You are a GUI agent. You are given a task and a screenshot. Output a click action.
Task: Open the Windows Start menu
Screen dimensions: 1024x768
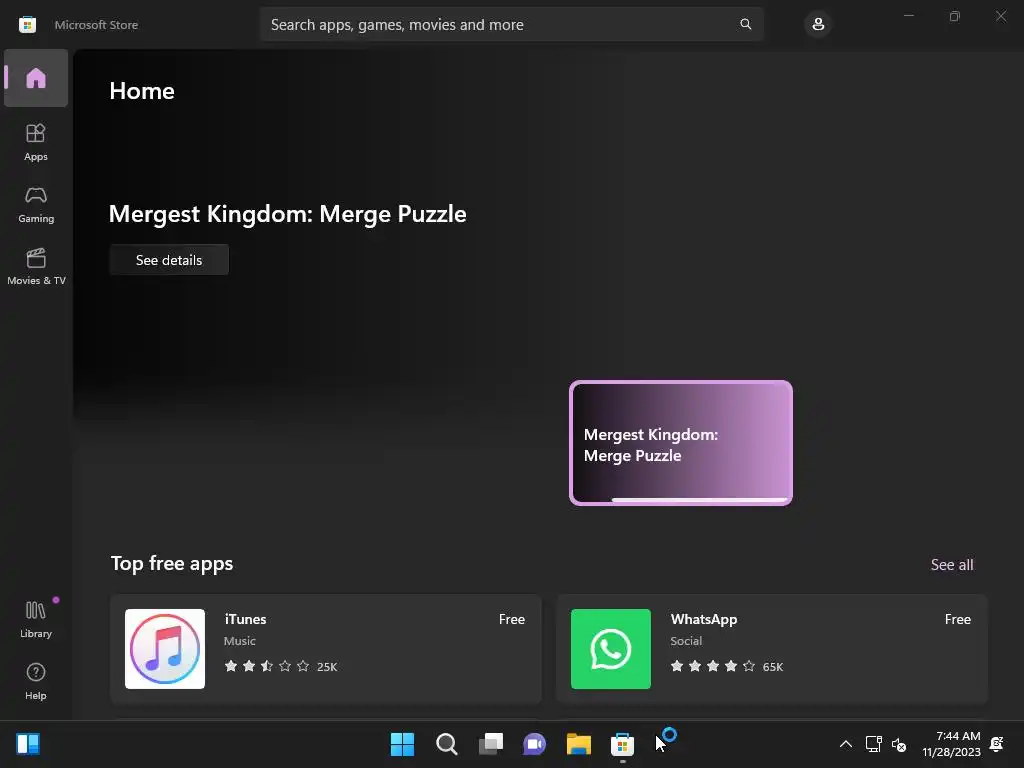coord(402,744)
